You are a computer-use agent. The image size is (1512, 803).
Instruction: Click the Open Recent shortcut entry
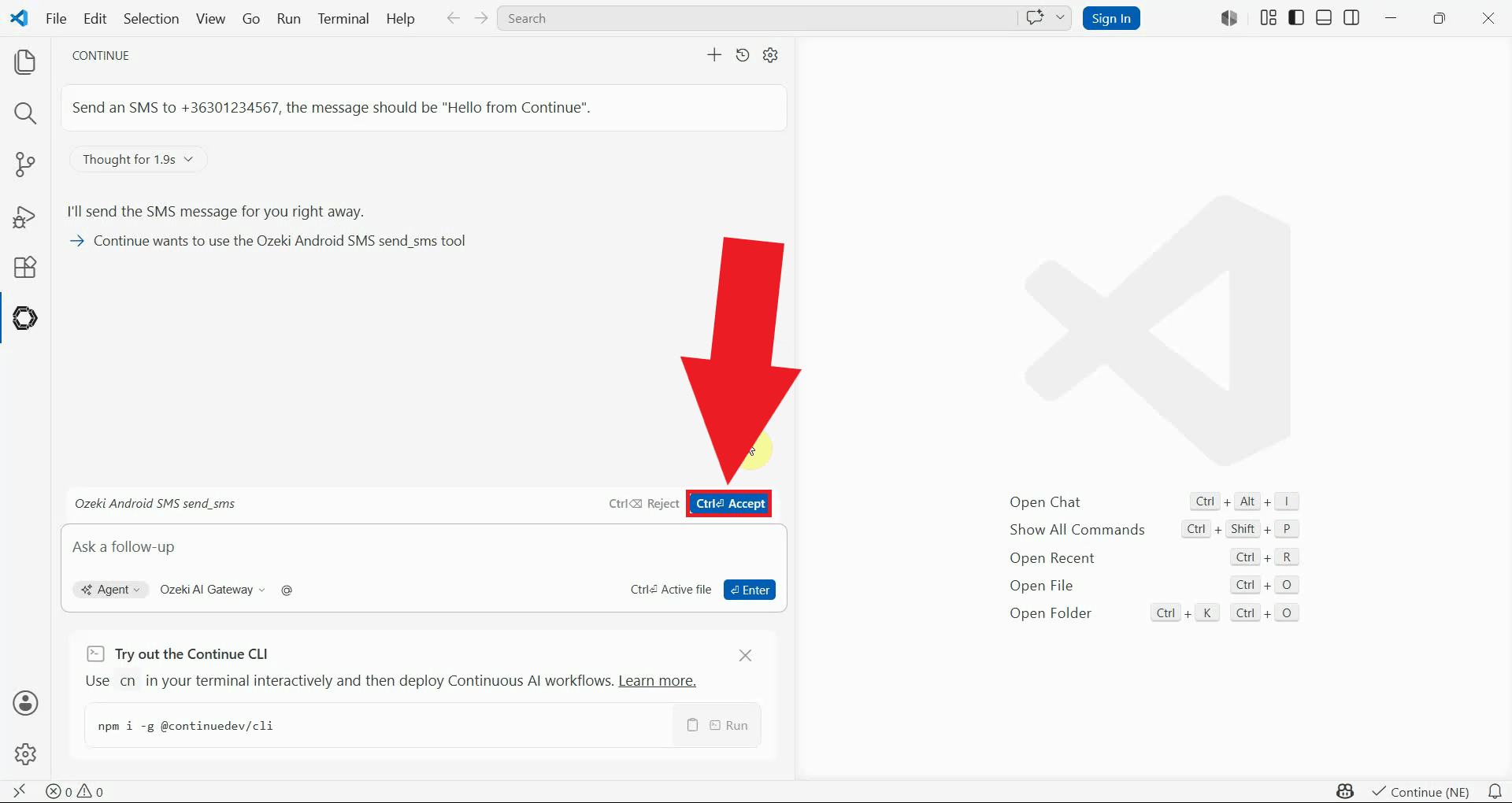(x=1154, y=558)
